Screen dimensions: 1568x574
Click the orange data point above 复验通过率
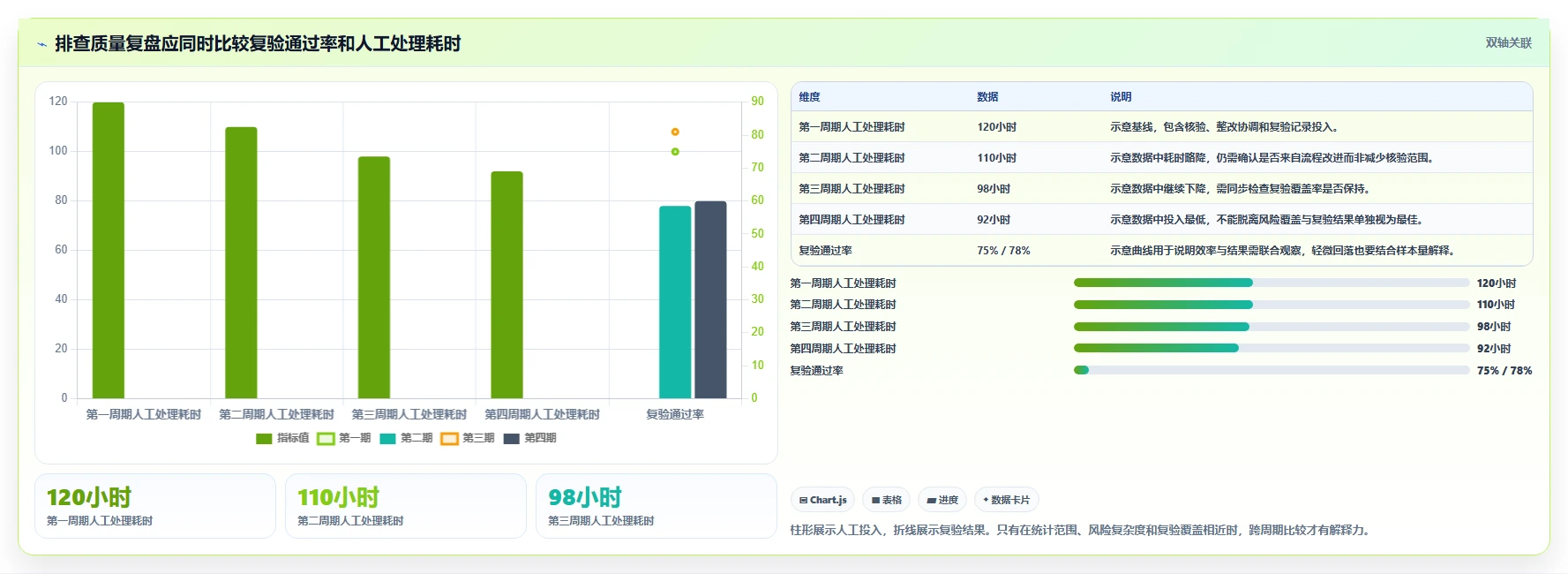point(675,132)
